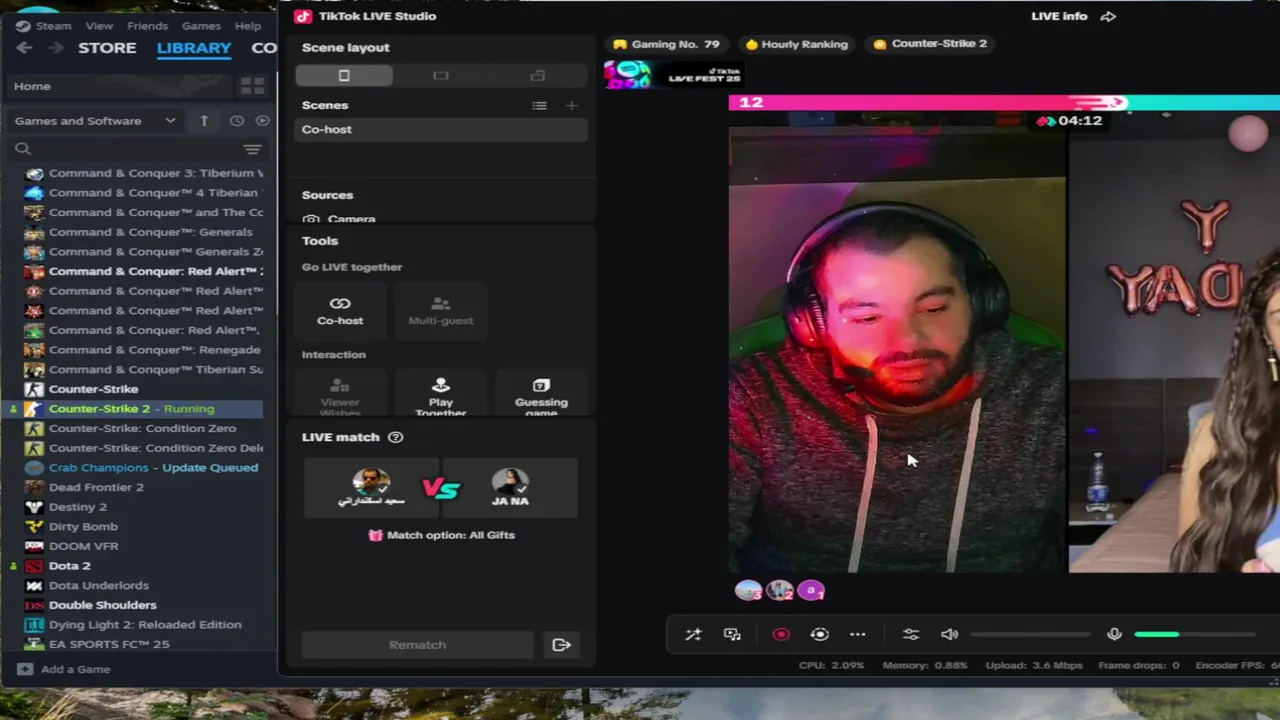Click the Steam library search field
Image resolution: width=1280 pixels, height=720 pixels.
tap(122, 149)
